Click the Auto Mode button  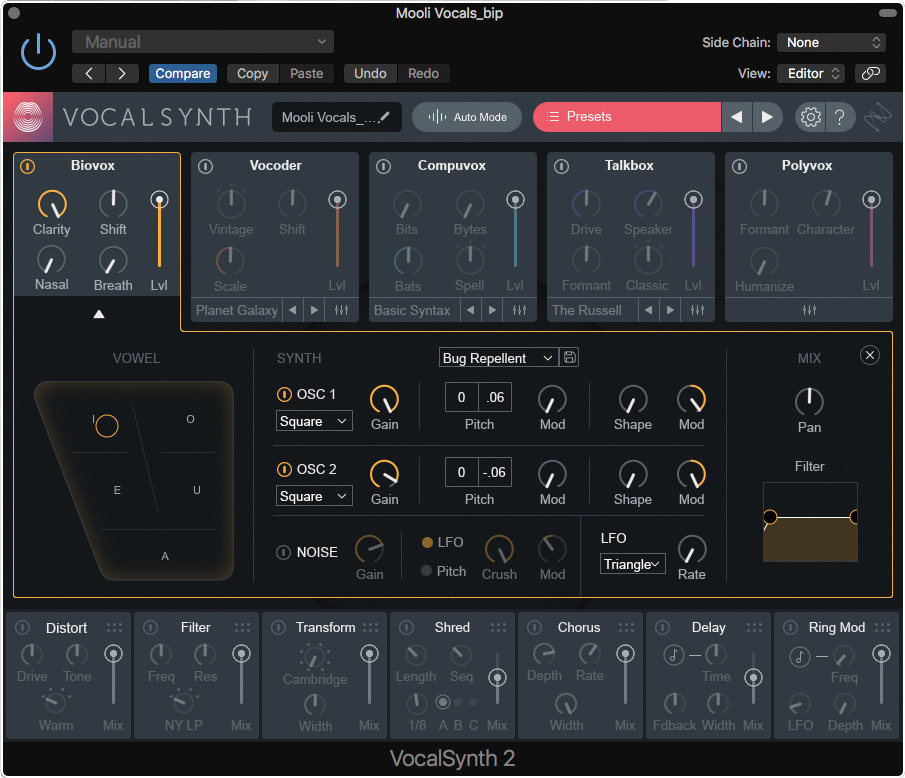[467, 117]
